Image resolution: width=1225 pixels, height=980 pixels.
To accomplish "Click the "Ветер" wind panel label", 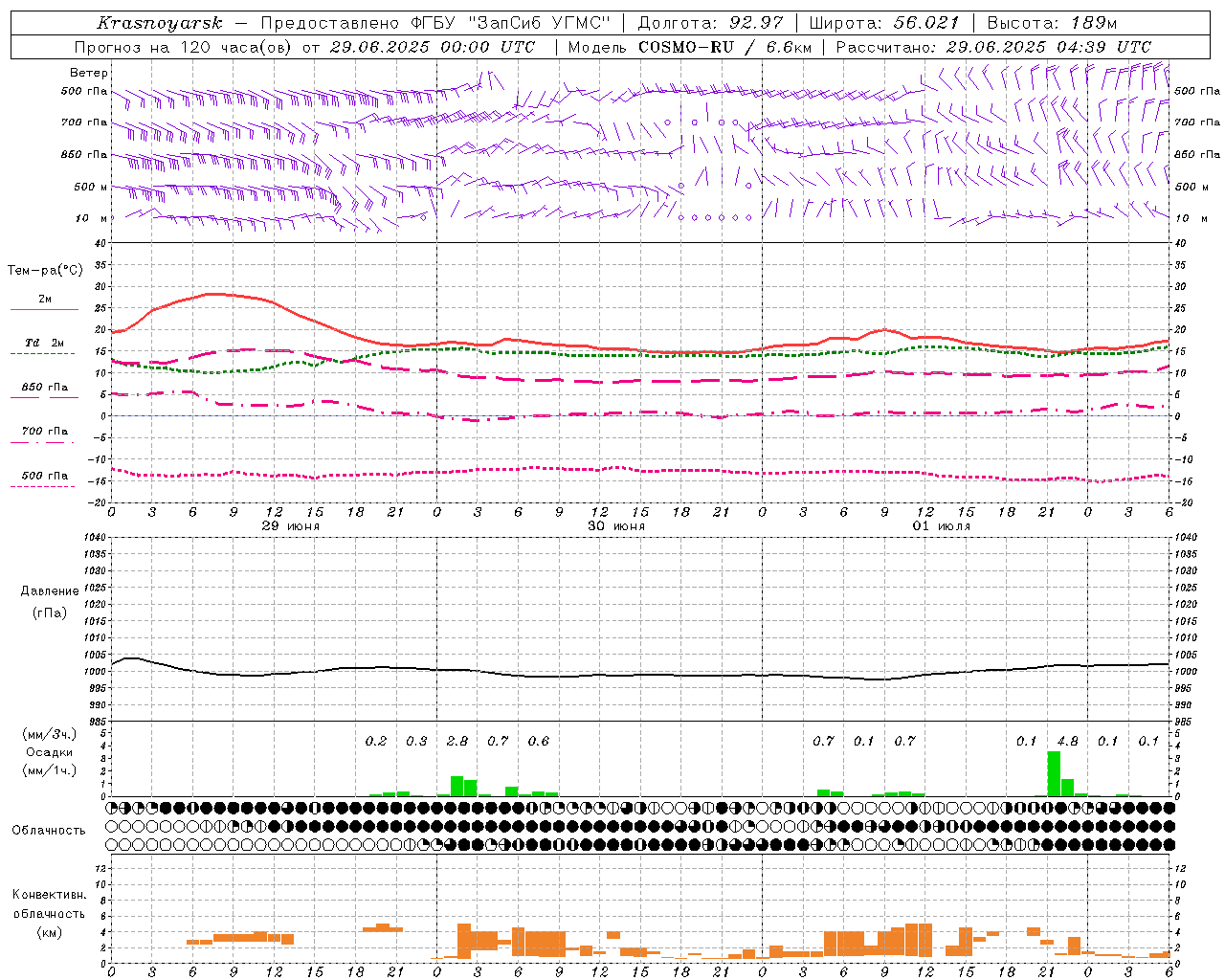I will [x=89, y=73].
